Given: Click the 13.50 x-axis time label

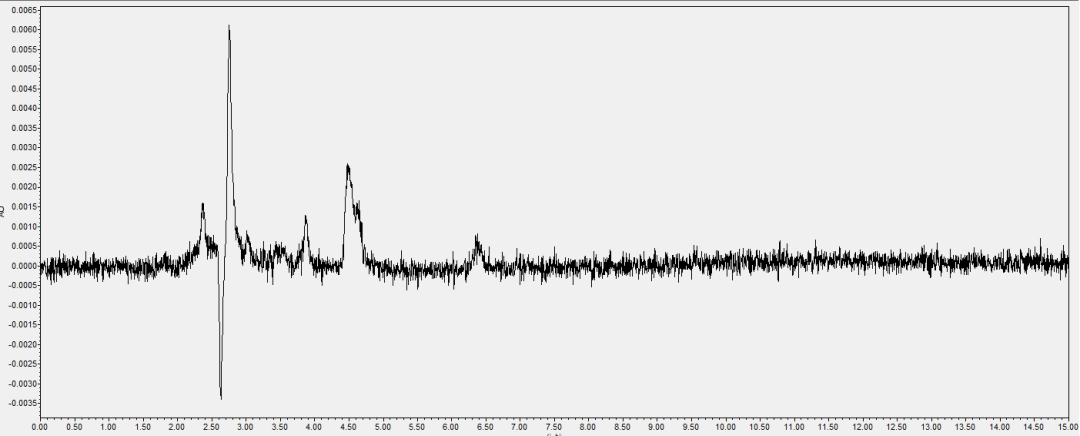Looking at the screenshot, I should [966, 427].
